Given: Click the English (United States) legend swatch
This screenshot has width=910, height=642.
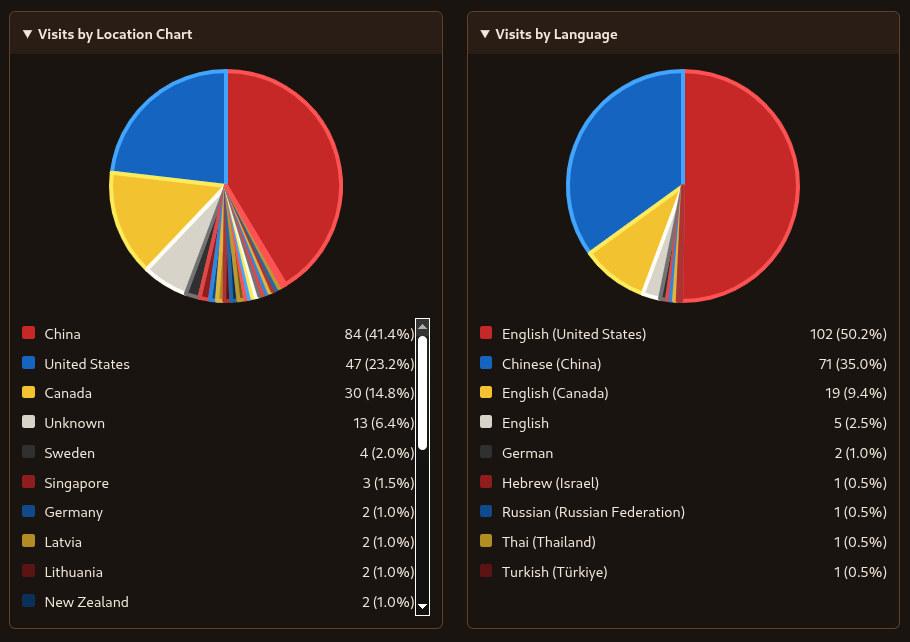Looking at the screenshot, I should [486, 333].
